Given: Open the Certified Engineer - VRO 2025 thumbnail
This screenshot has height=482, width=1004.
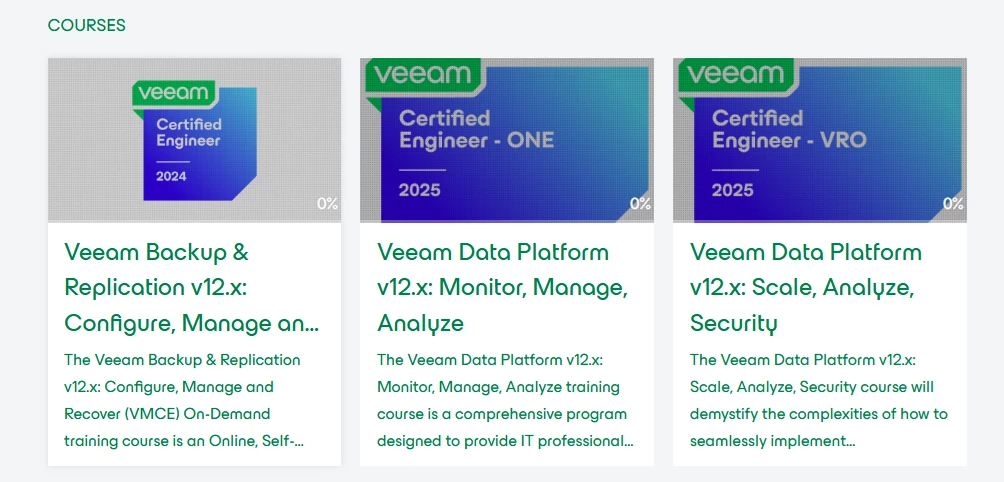Looking at the screenshot, I should pyautogui.click(x=820, y=140).
